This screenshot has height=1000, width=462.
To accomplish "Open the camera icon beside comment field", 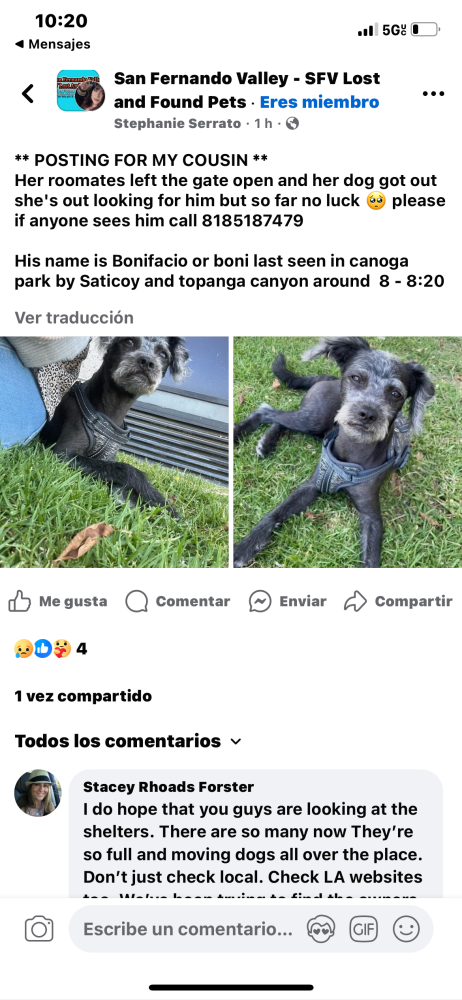I will coord(39,929).
